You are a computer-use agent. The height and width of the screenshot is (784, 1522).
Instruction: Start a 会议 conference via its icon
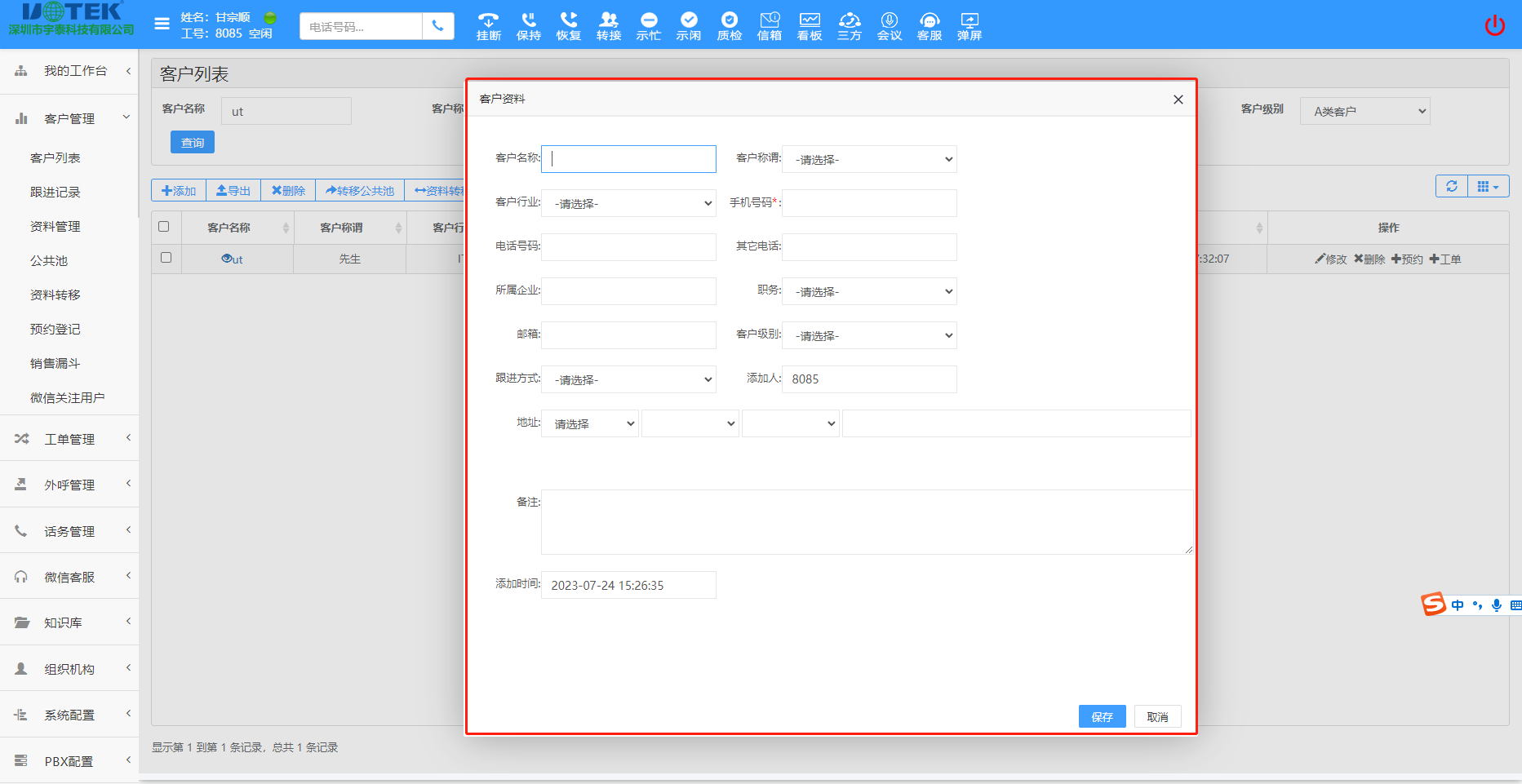point(889,24)
